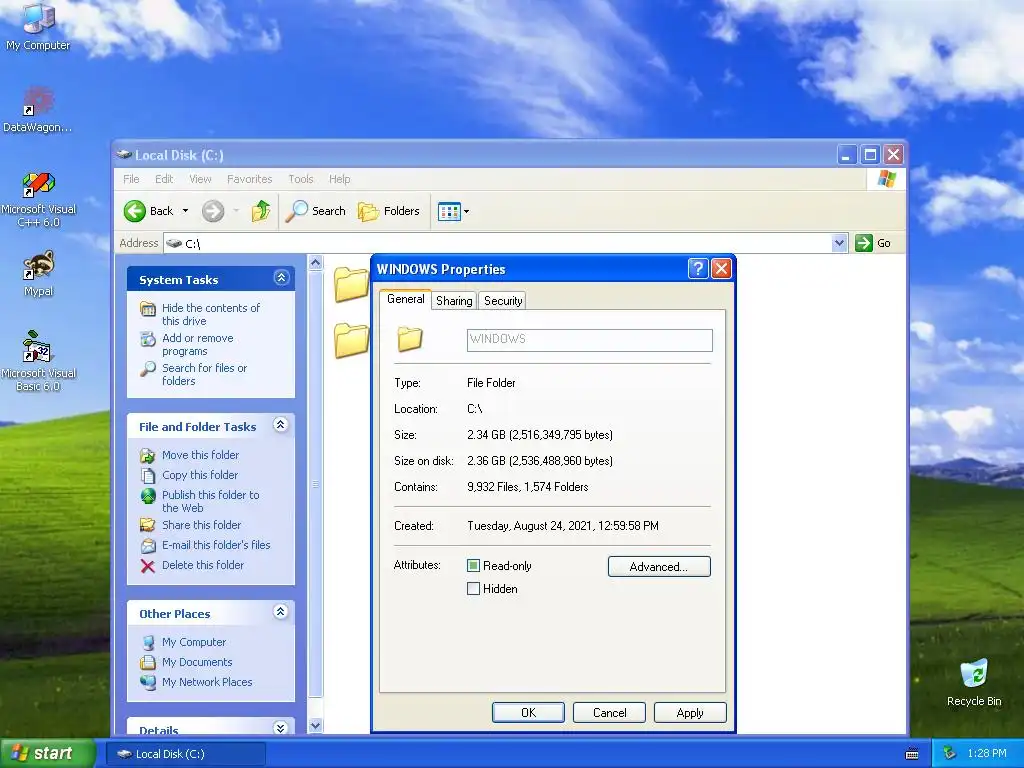The width and height of the screenshot is (1024, 768).
Task: Enable the Hidden attribute checkbox
Action: 473,588
